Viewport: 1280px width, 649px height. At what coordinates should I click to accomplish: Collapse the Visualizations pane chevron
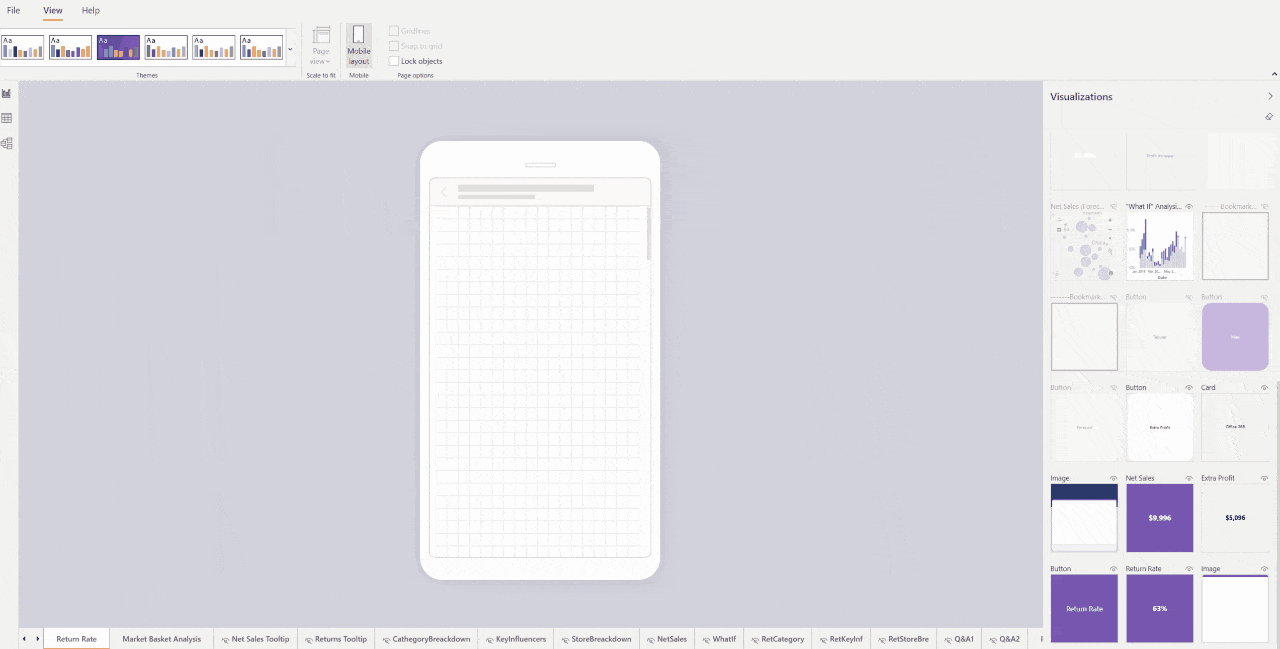coord(1270,97)
